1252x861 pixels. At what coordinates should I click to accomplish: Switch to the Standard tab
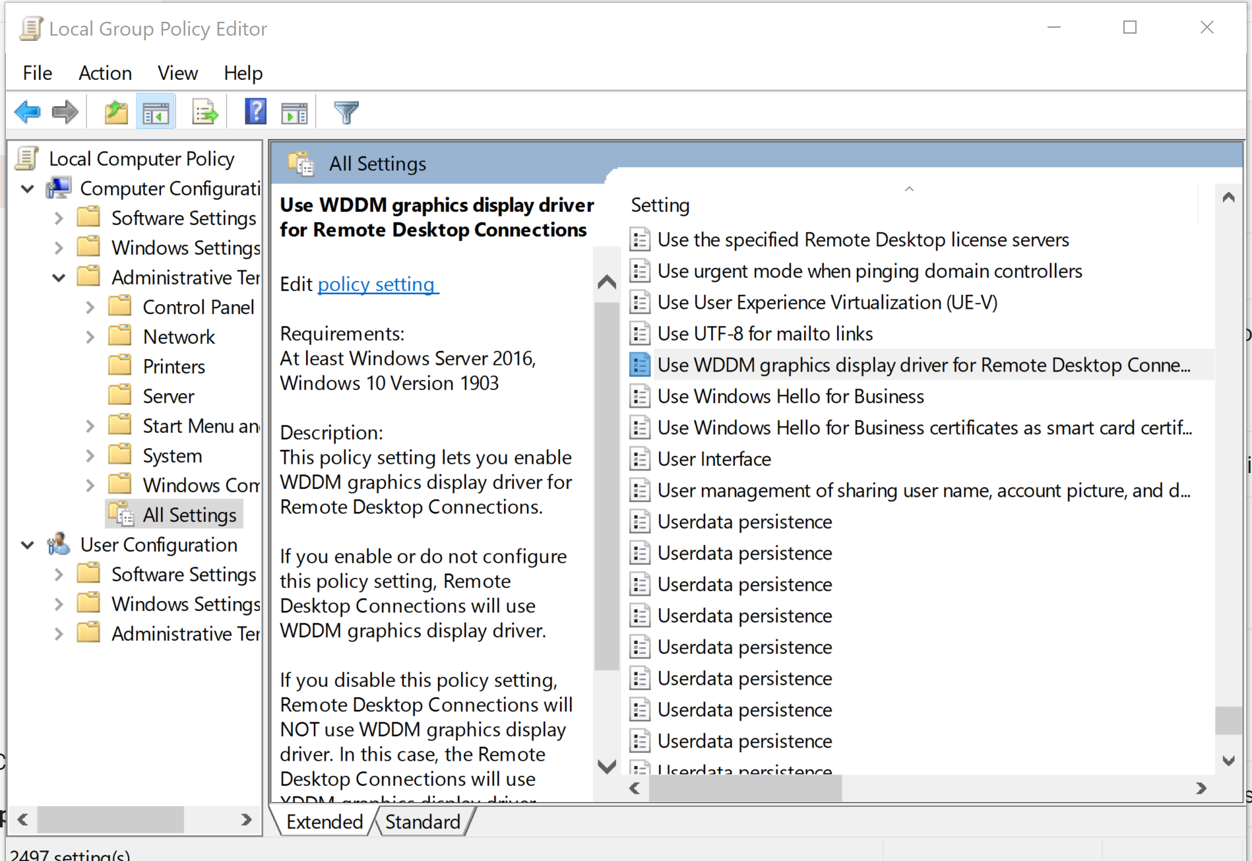(x=422, y=822)
